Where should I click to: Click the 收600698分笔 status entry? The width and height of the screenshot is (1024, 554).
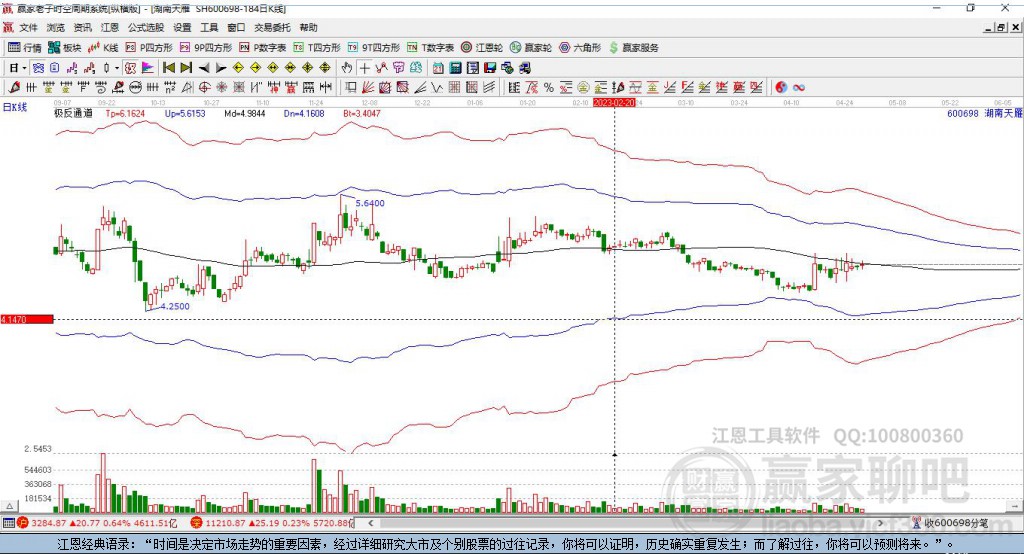click(950, 523)
